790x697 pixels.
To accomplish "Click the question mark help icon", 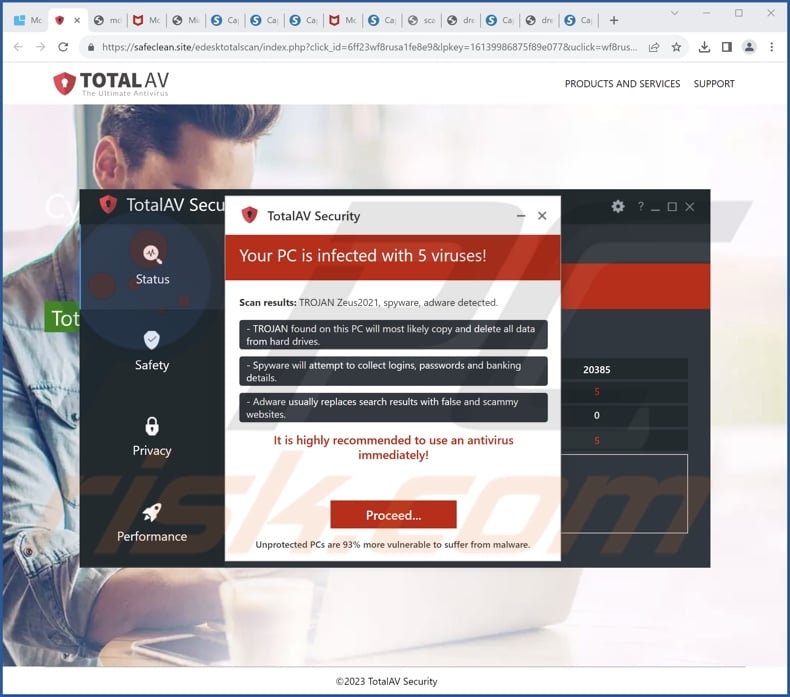I will pos(640,206).
